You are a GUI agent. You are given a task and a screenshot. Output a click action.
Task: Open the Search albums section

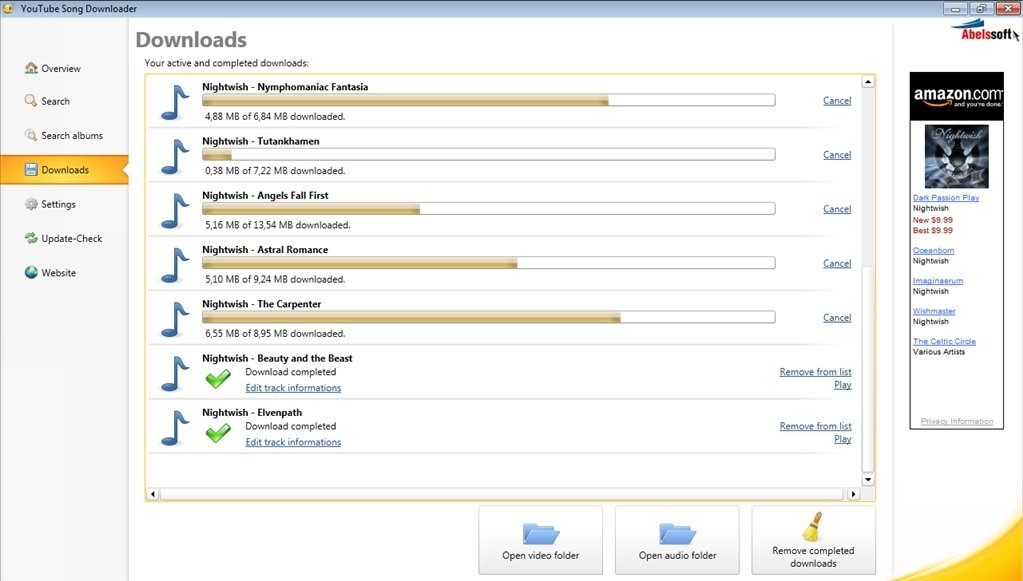[x=64, y=135]
